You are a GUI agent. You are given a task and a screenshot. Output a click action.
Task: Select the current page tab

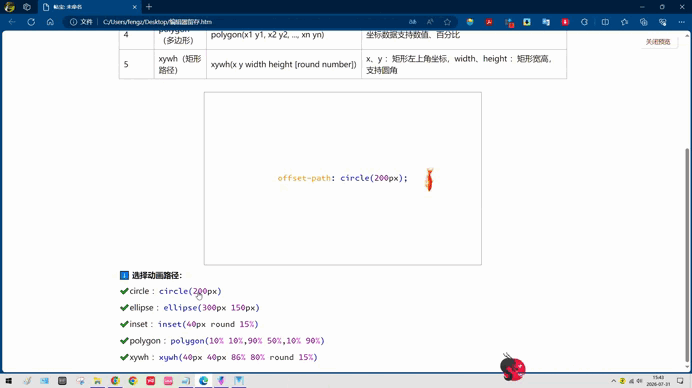click(x=90, y=7)
